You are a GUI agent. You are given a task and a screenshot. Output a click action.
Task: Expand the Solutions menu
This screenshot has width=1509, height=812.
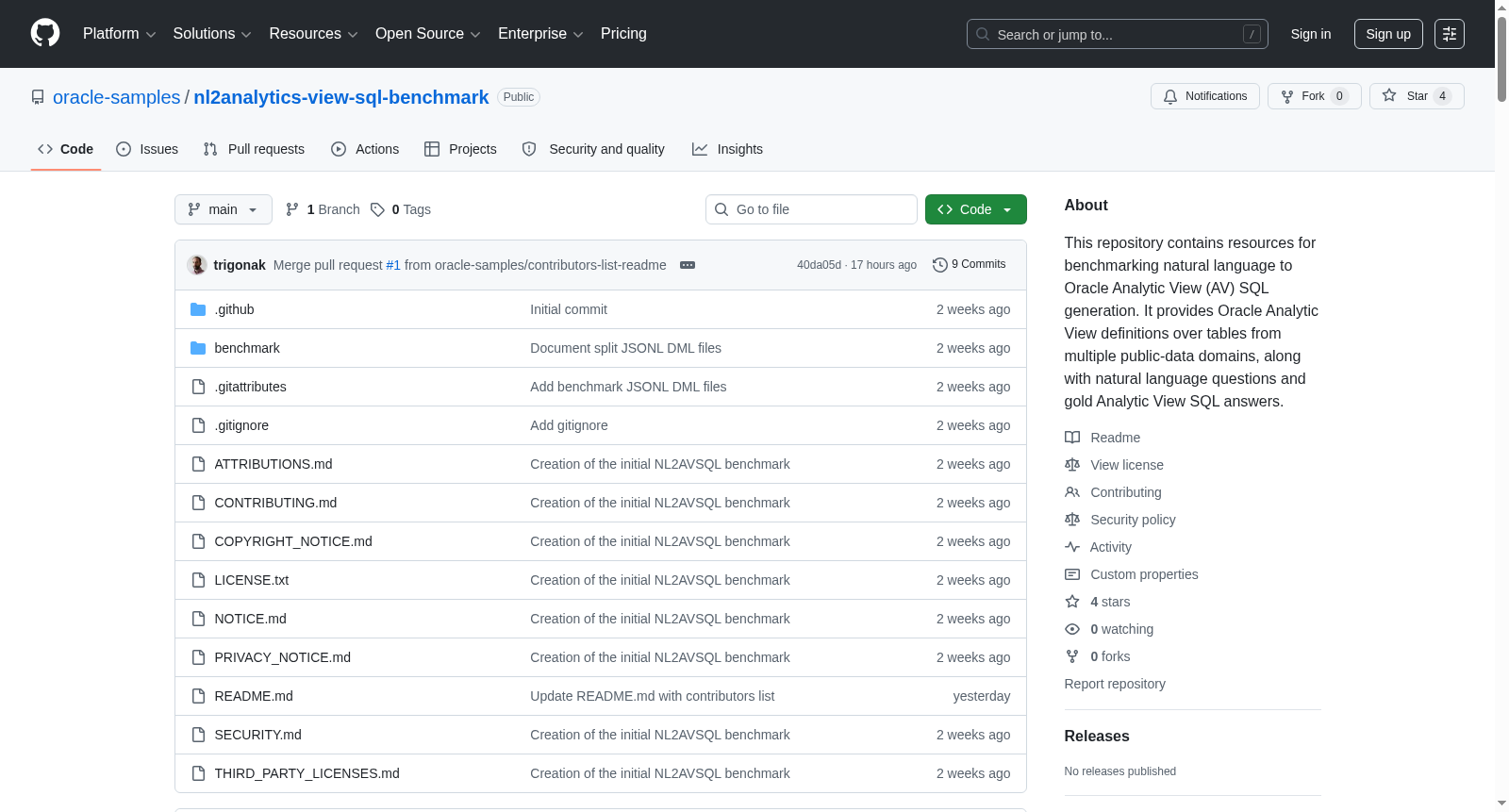pos(212,34)
